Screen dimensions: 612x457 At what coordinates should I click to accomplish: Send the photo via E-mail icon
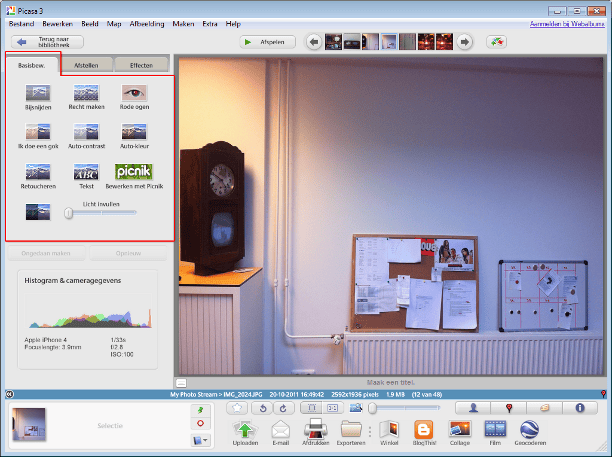[280, 429]
